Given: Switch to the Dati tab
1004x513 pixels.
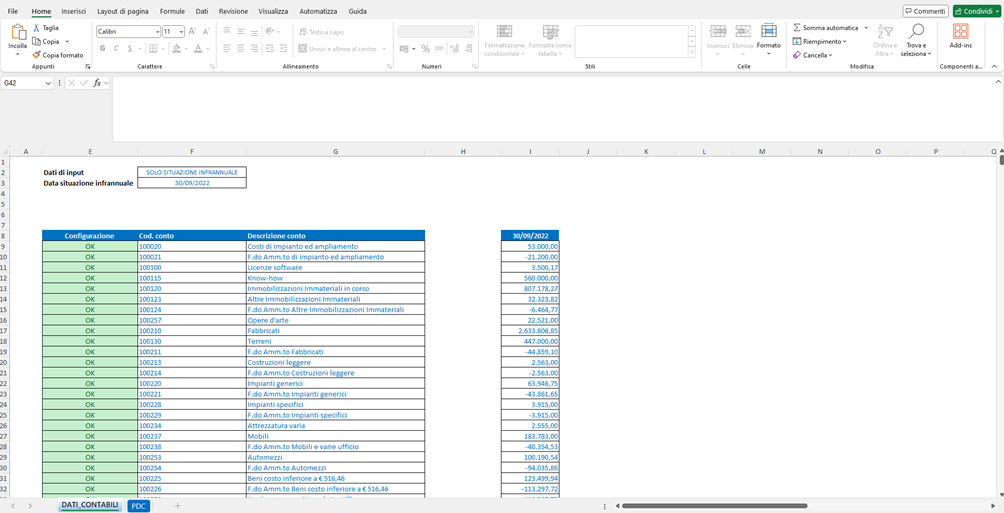Looking at the screenshot, I should [x=202, y=11].
